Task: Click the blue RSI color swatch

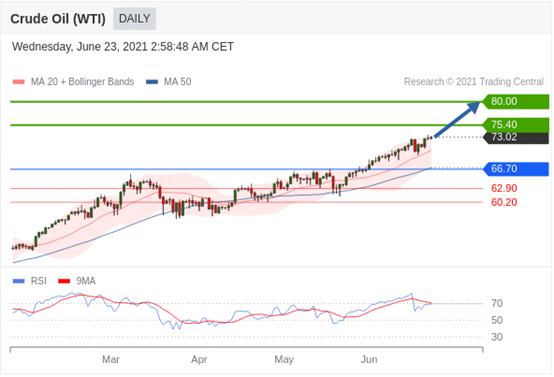Action: click(19, 281)
